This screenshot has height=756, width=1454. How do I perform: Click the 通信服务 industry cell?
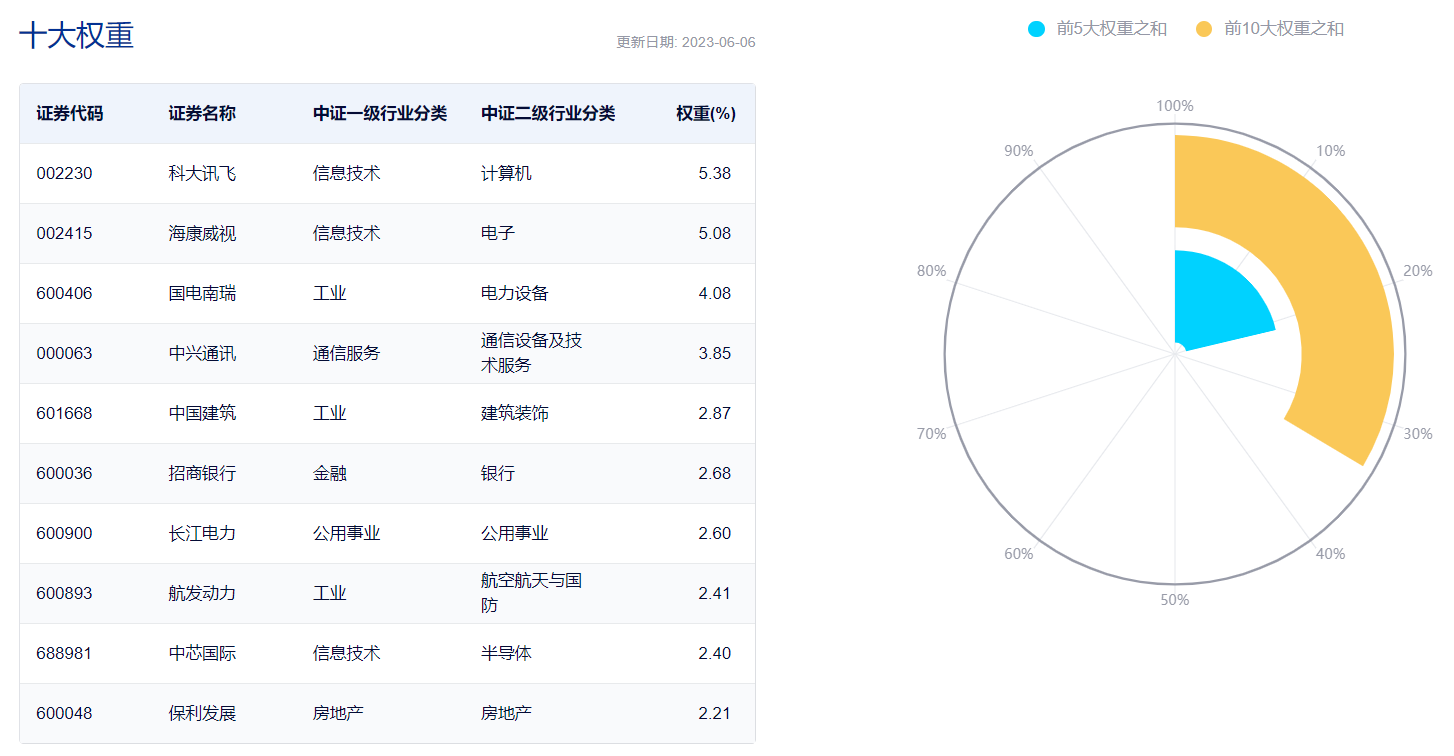click(x=346, y=354)
